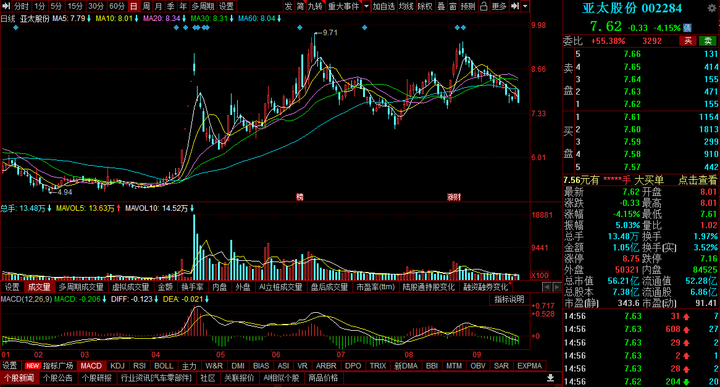The image size is (720, 387).
Task: Open the 指标说明 indicator description button
Action: click(509, 299)
